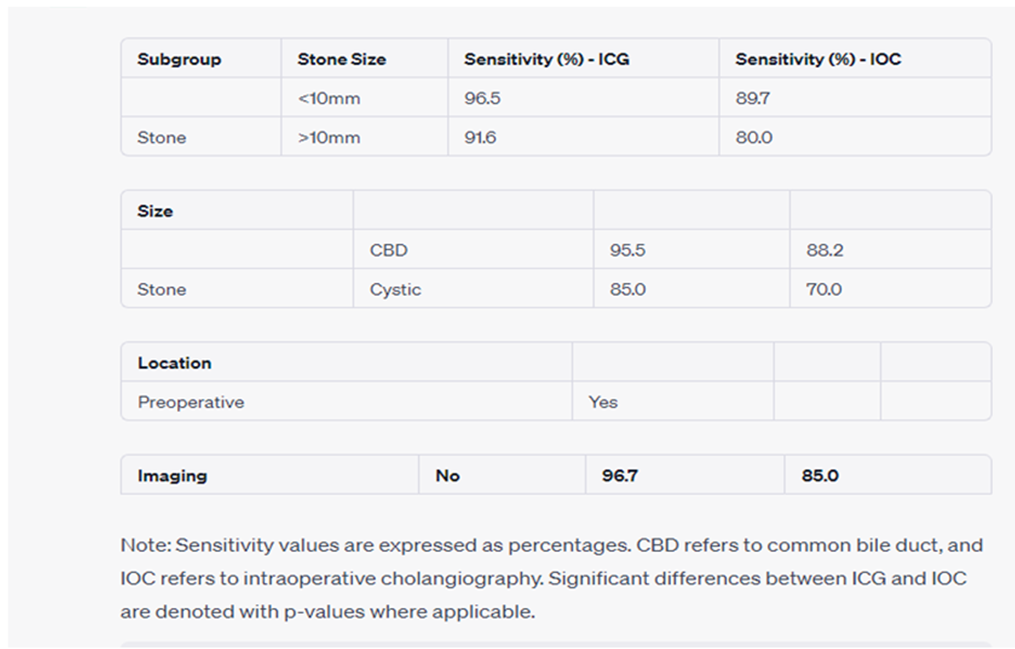Click the Yes cell
Screen dimensions: 1015x649
pos(603,402)
